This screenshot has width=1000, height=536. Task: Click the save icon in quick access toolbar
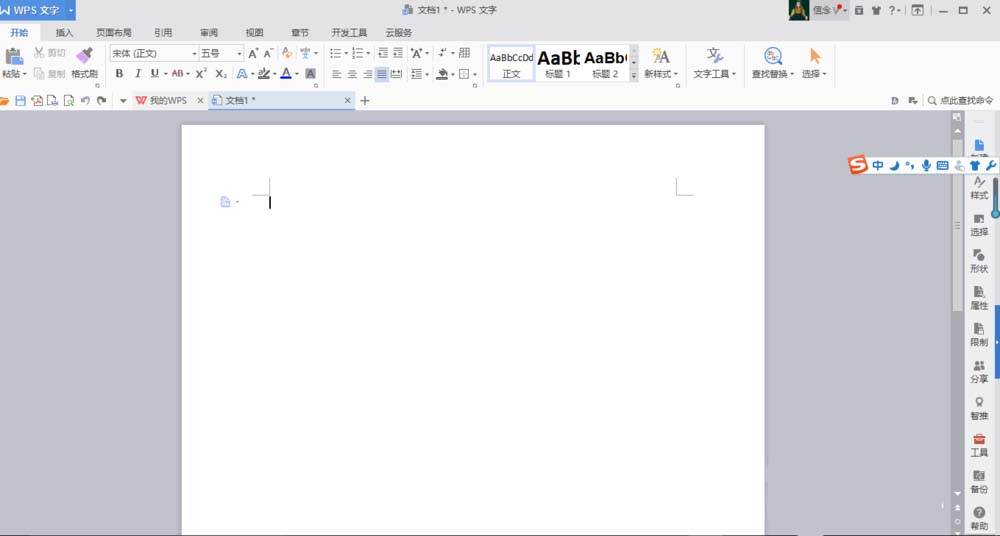tap(20, 101)
